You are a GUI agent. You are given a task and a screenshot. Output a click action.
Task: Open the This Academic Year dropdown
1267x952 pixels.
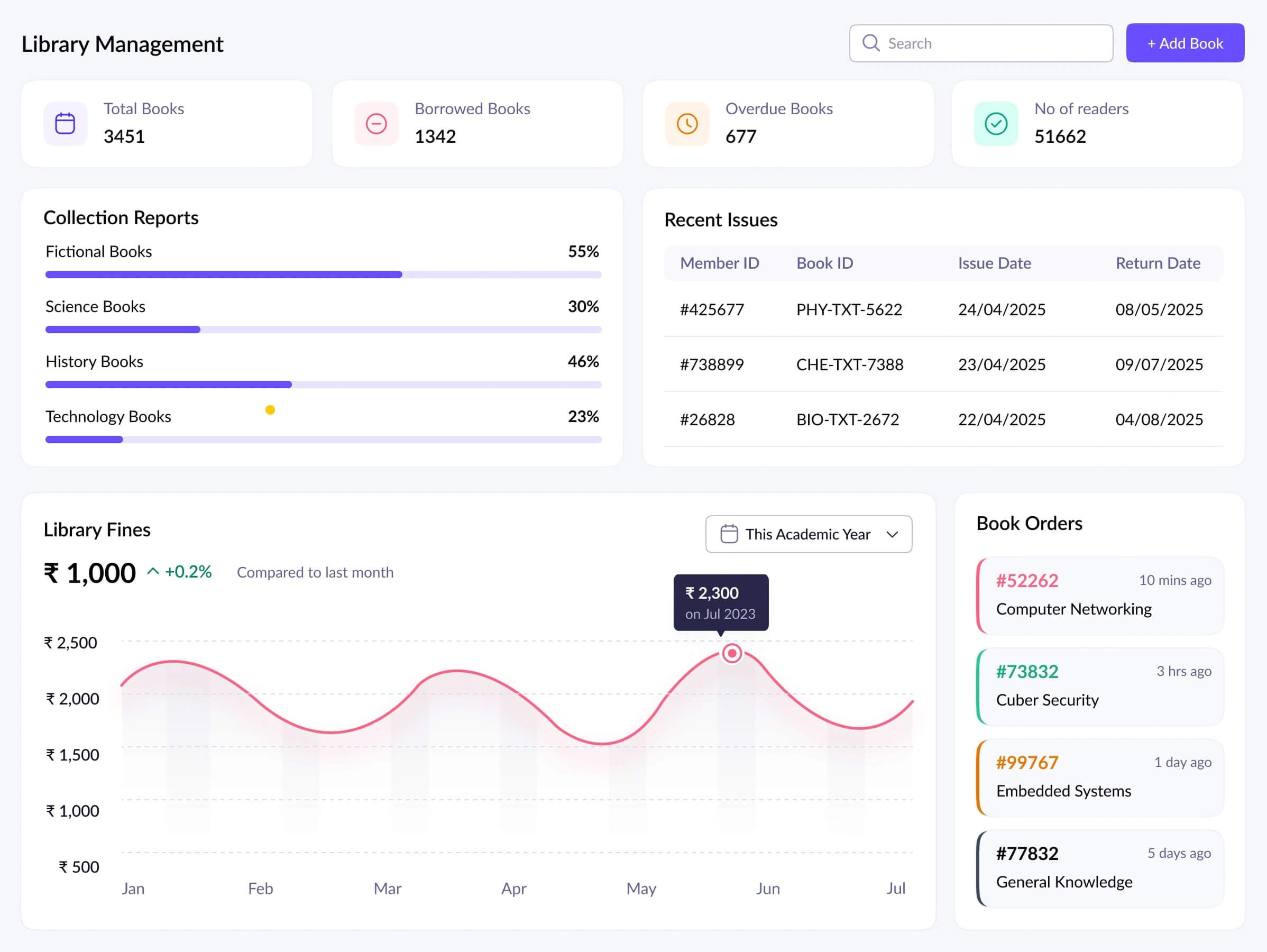pos(807,534)
